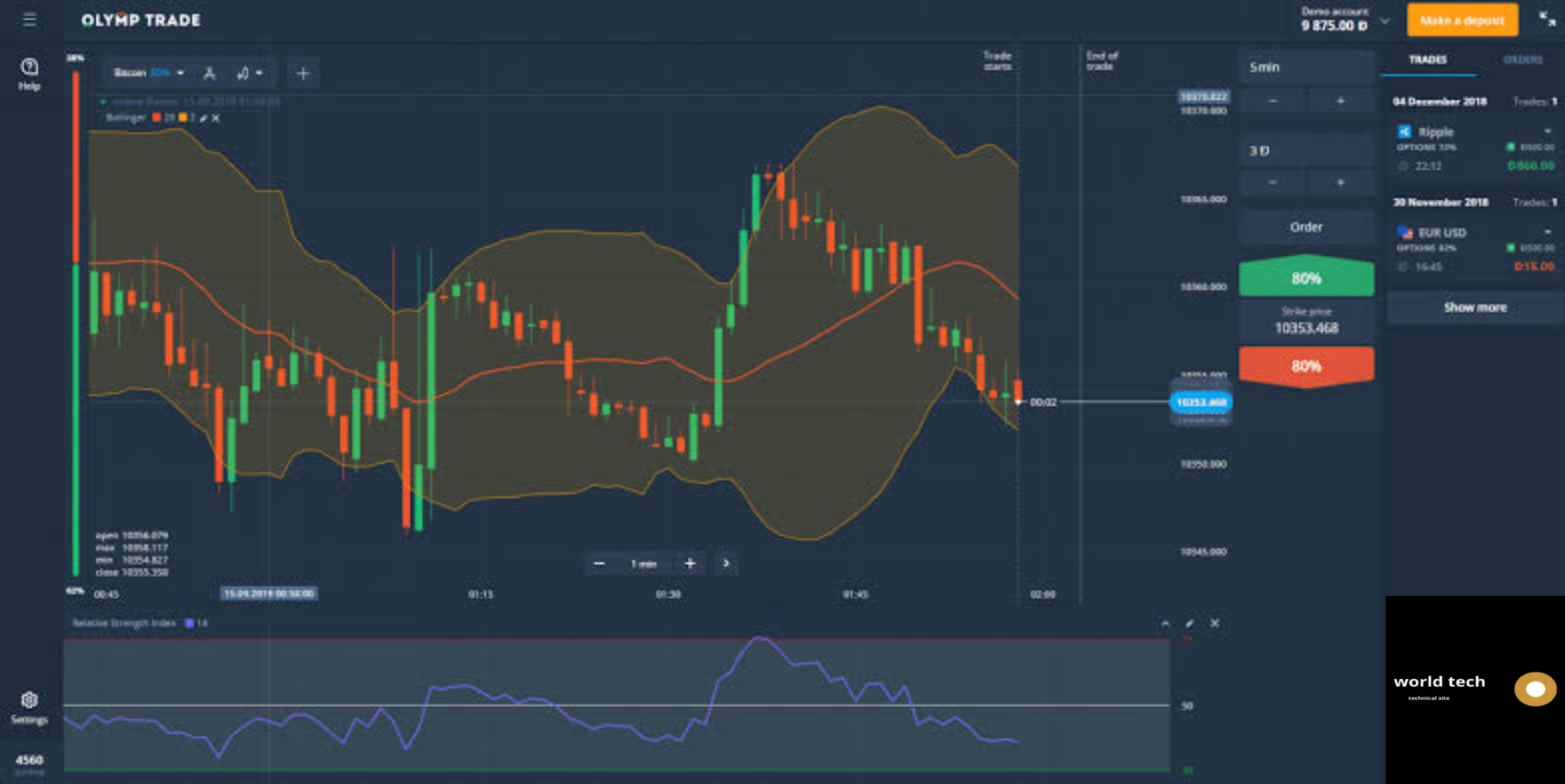Open the hamburger main menu
Image resolution: width=1565 pixels, height=784 pixels.
[x=29, y=20]
